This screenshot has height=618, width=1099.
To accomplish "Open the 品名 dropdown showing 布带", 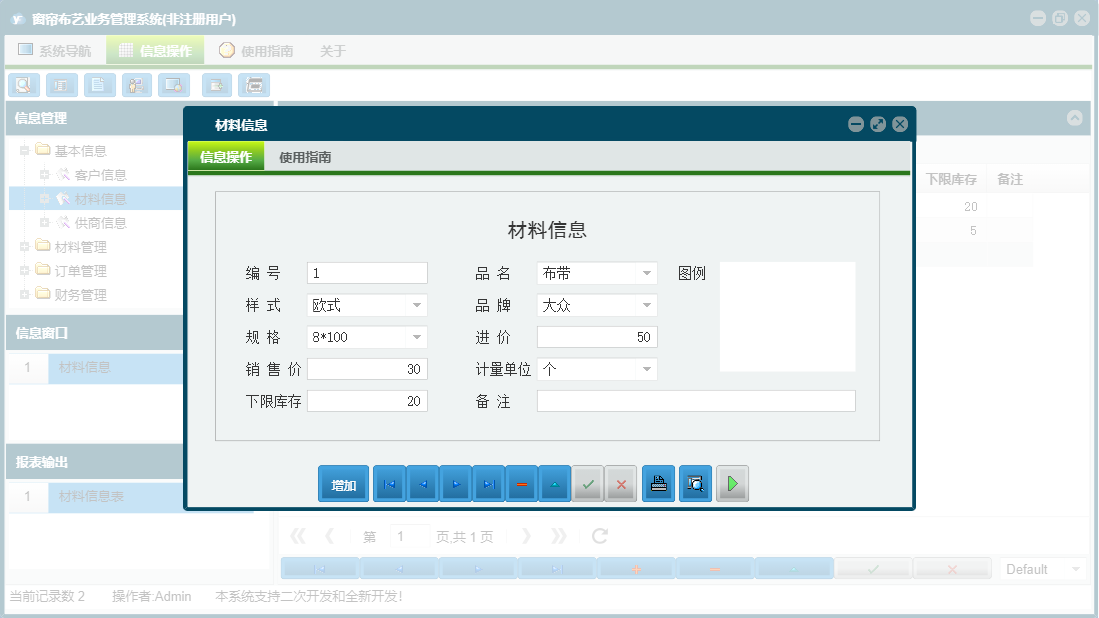I will pos(647,273).
